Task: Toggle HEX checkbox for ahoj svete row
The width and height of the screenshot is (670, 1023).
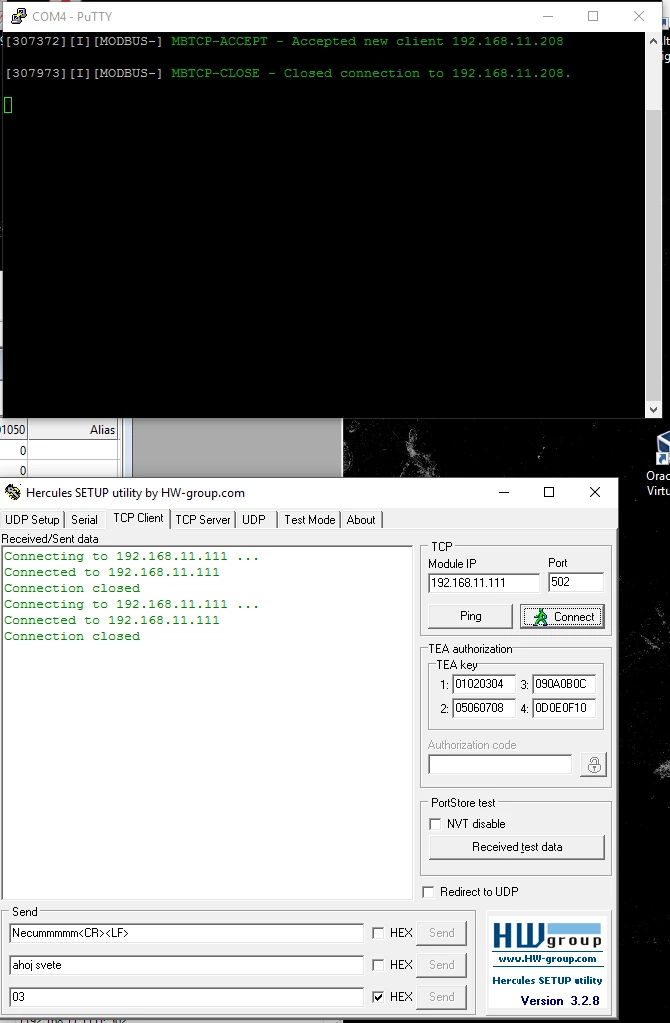Action: tap(378, 965)
